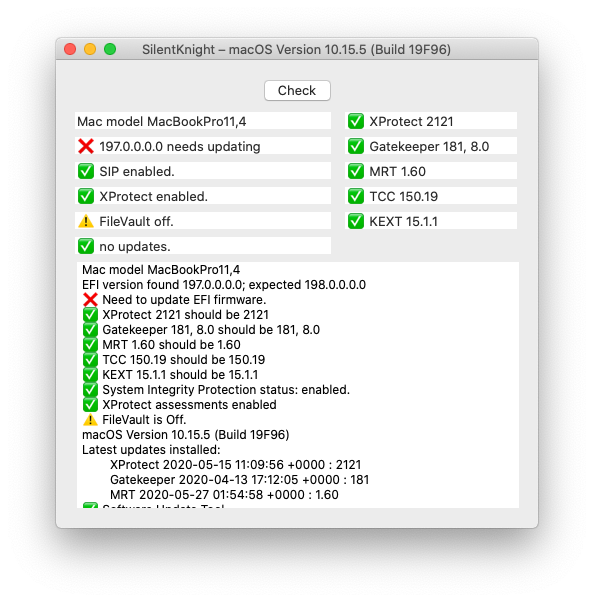594x602 pixels.
Task: Select the Mac model MacBookPro11,4 field
Action: (203, 121)
